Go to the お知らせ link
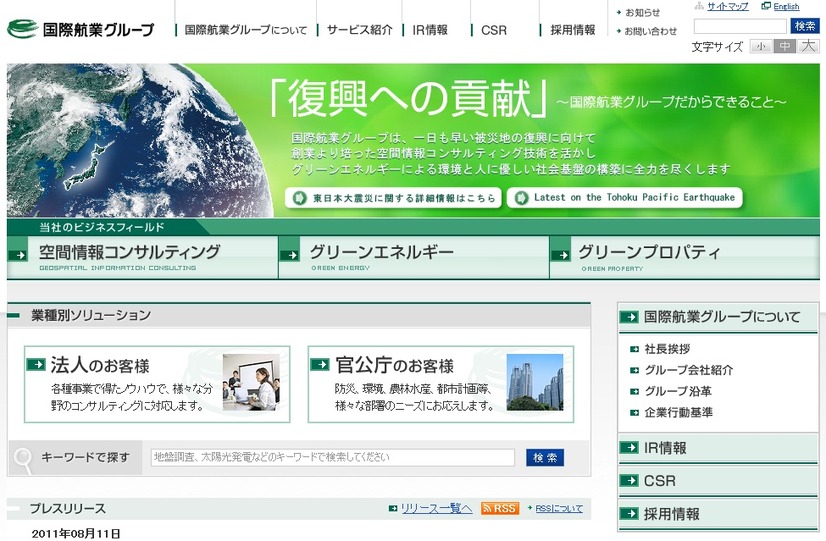 pos(642,13)
